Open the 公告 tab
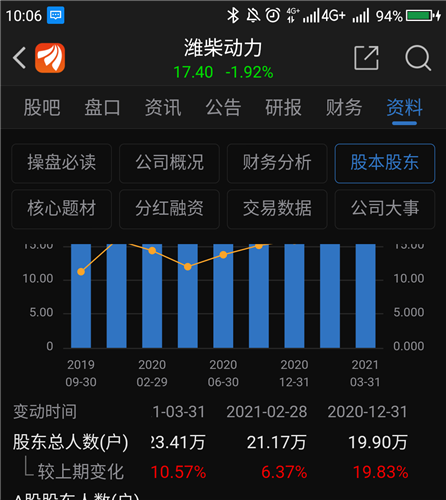This screenshot has height=500, width=446. coord(223,107)
